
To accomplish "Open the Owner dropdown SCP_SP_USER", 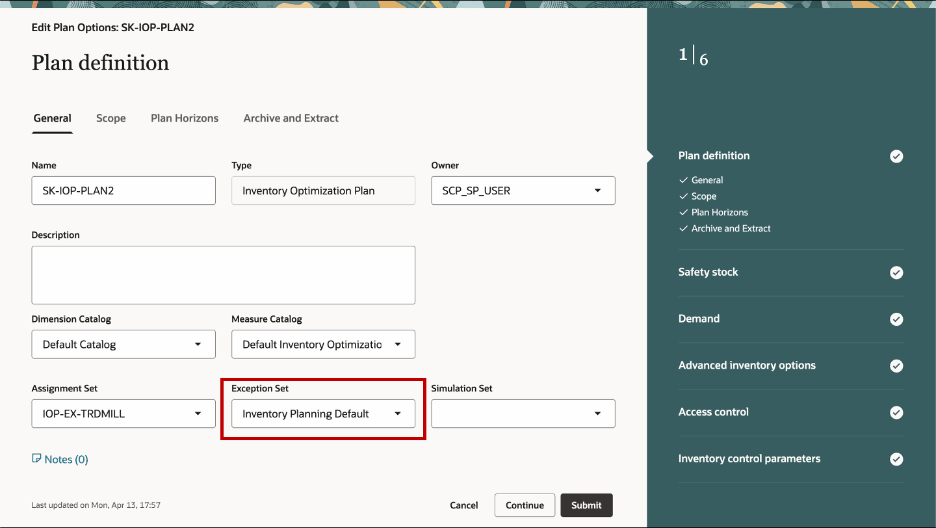I will point(523,190).
